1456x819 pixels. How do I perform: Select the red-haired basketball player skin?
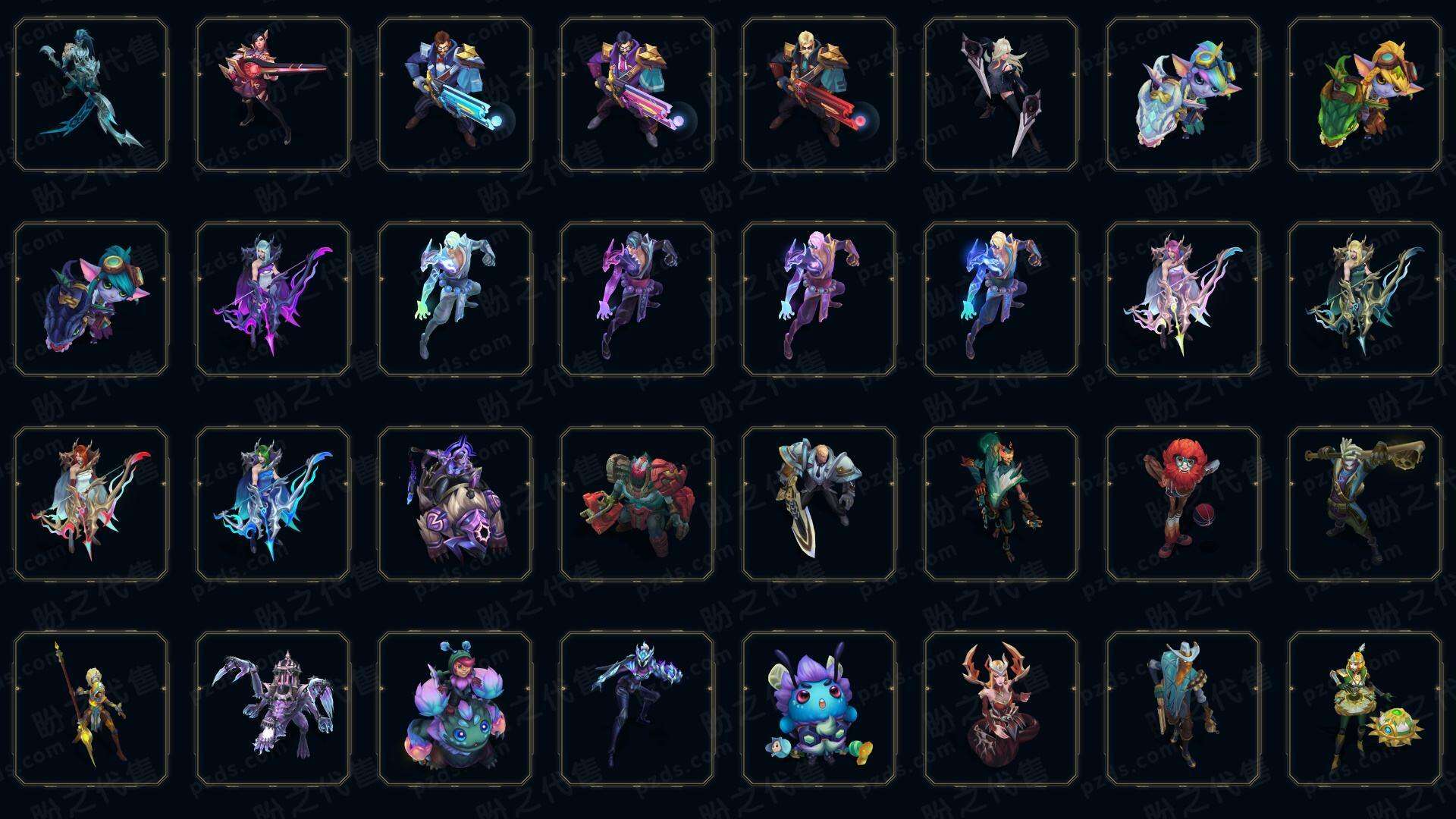1183,504
